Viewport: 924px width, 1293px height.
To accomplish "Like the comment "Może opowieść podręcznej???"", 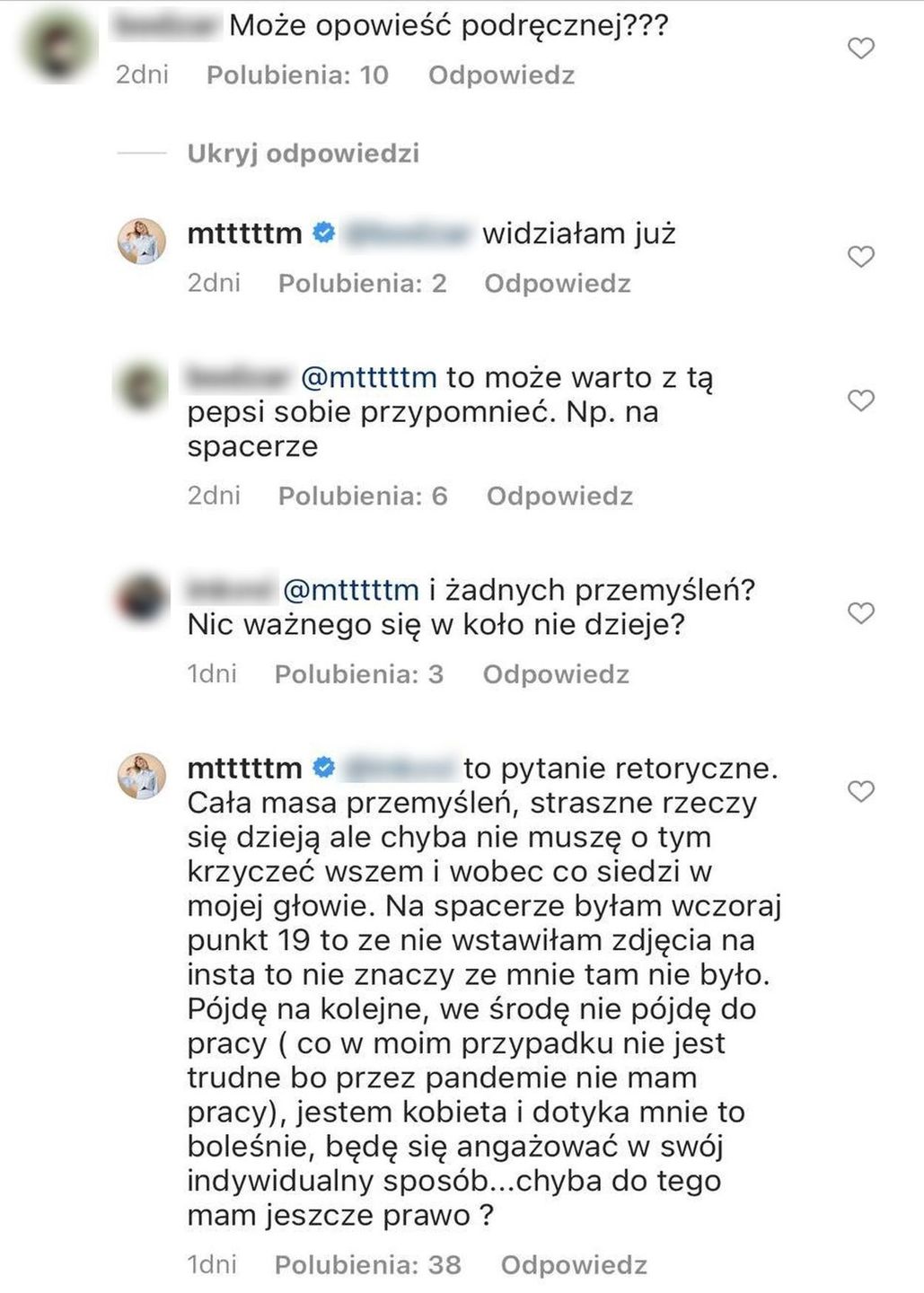I will tap(860, 48).
